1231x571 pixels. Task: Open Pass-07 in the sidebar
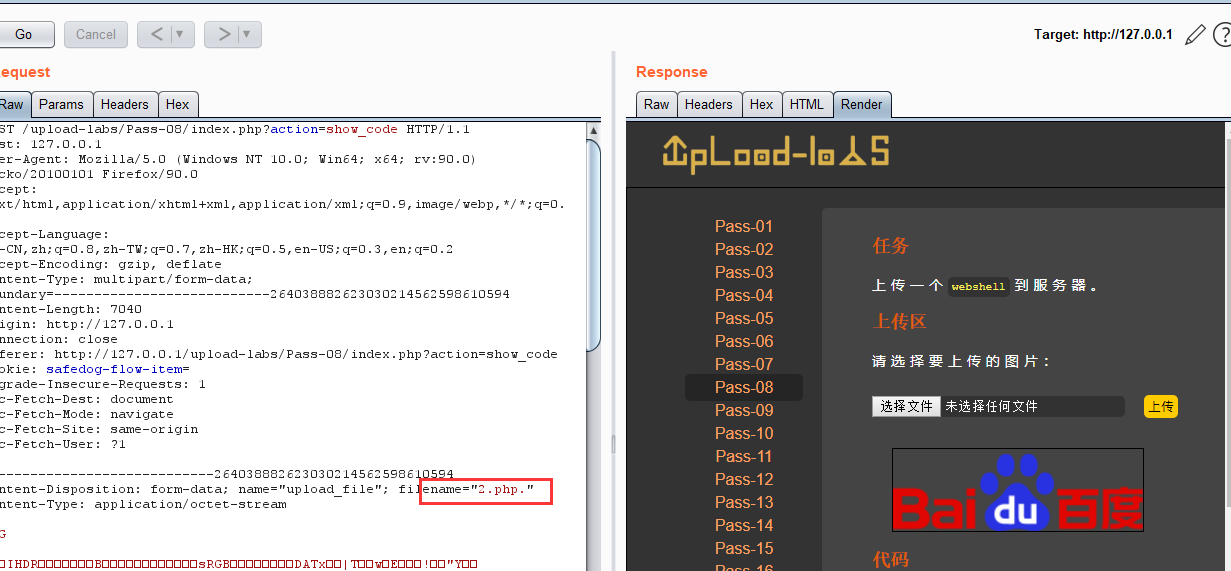744,364
